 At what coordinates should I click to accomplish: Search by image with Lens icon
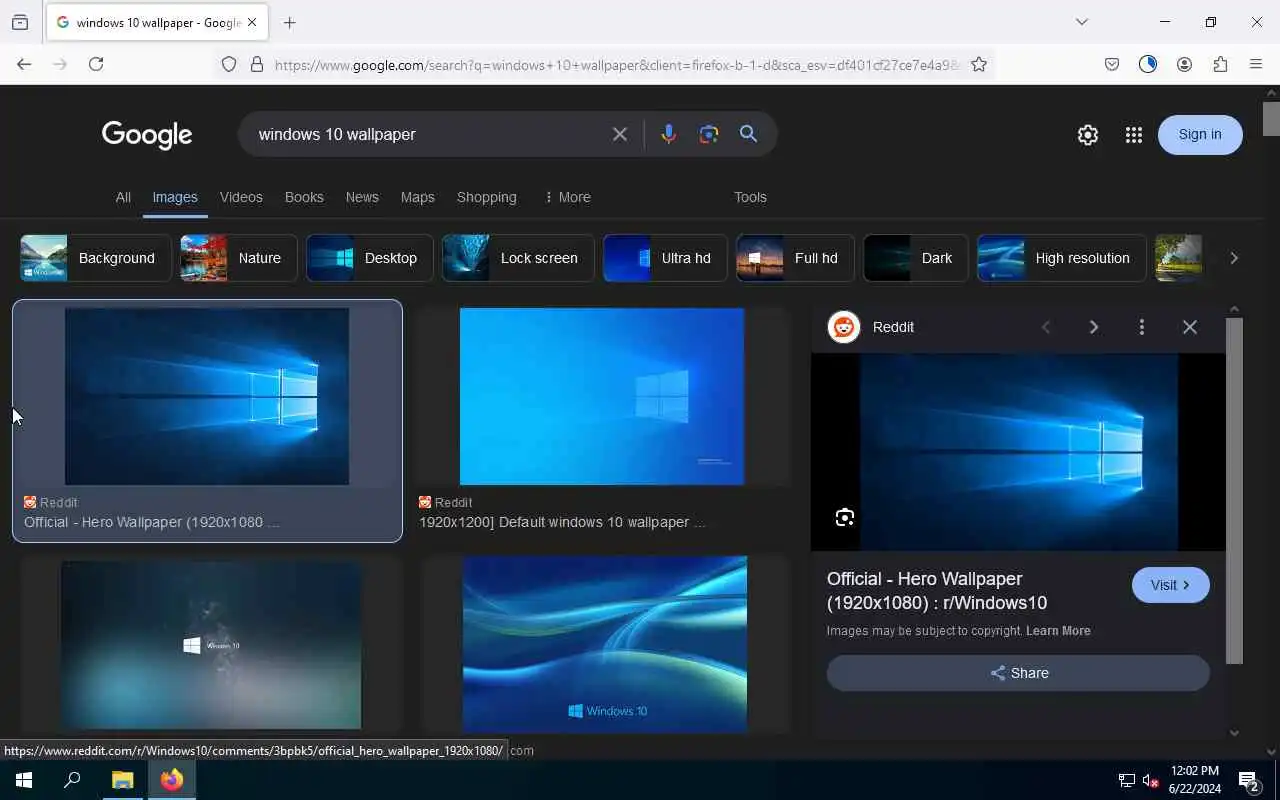point(709,134)
